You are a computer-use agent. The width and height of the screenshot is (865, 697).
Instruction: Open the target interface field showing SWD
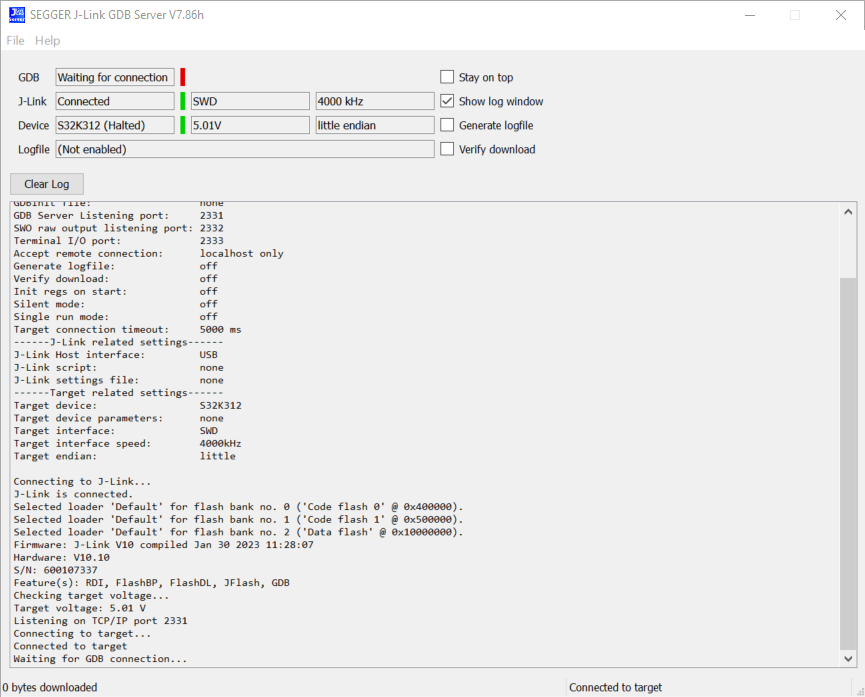click(x=249, y=100)
